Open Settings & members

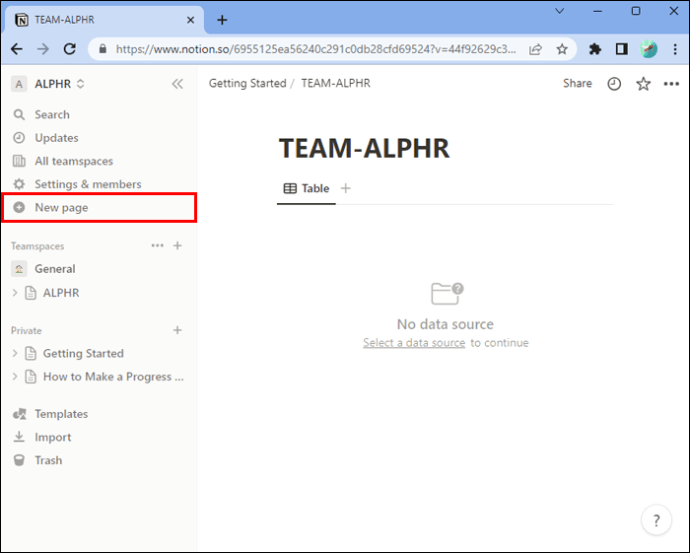click(x=99, y=184)
